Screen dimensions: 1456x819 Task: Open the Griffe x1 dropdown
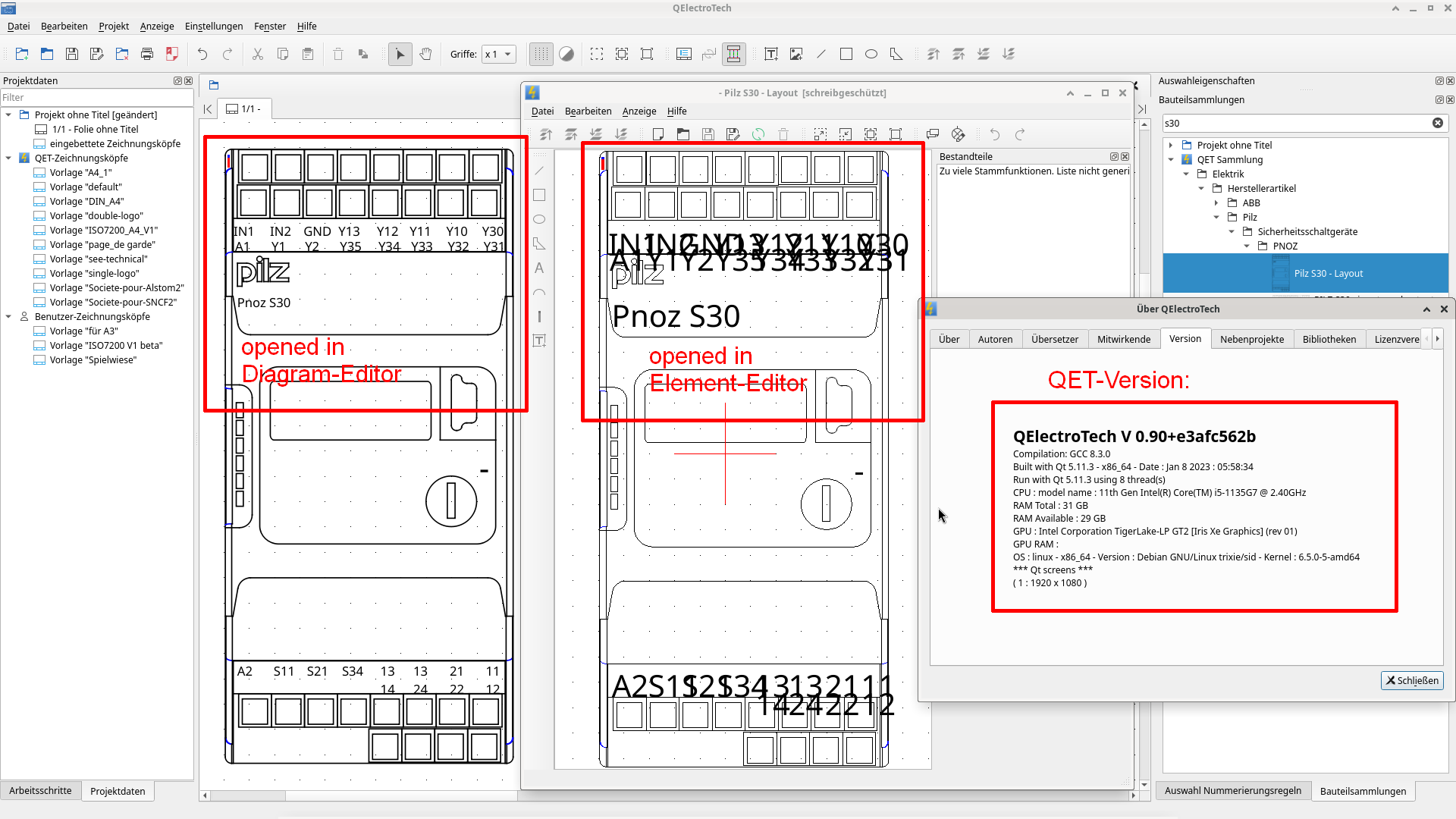(499, 54)
